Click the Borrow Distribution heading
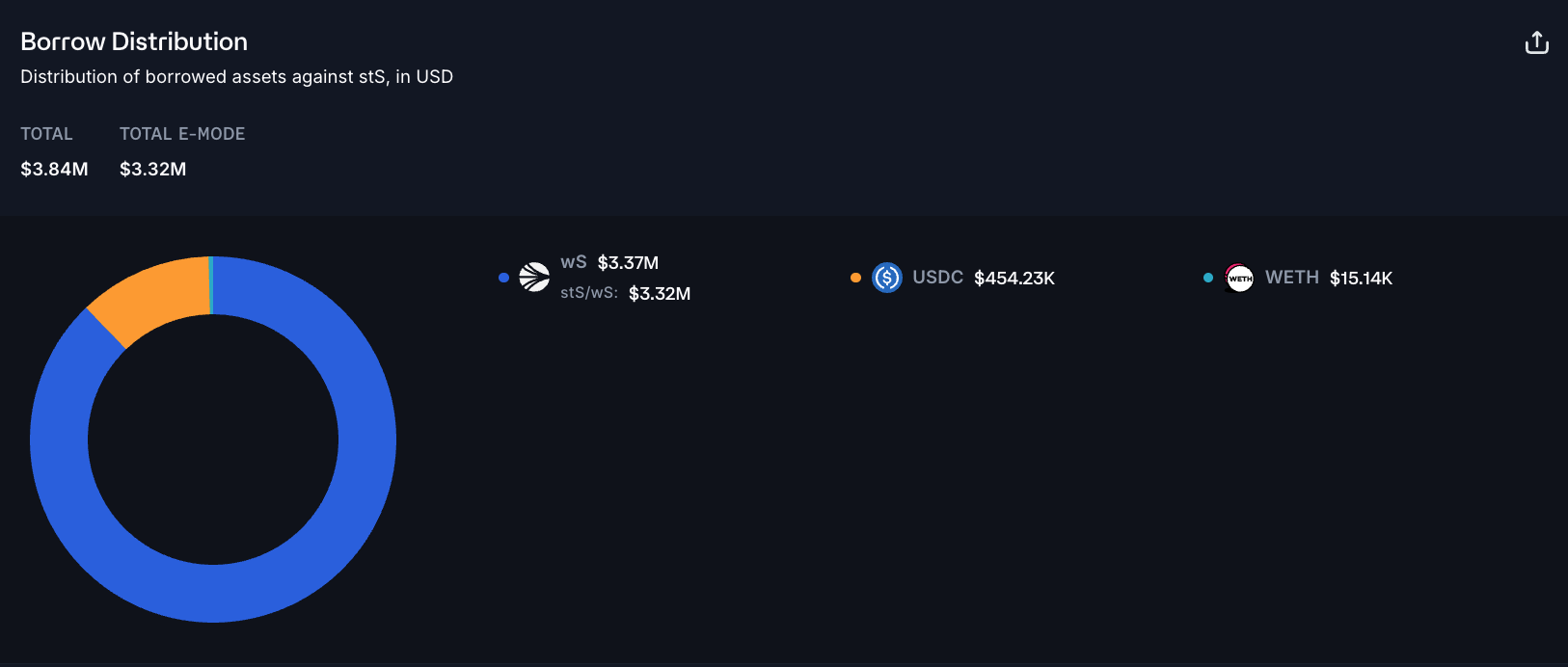This screenshot has width=1568, height=667. click(134, 41)
